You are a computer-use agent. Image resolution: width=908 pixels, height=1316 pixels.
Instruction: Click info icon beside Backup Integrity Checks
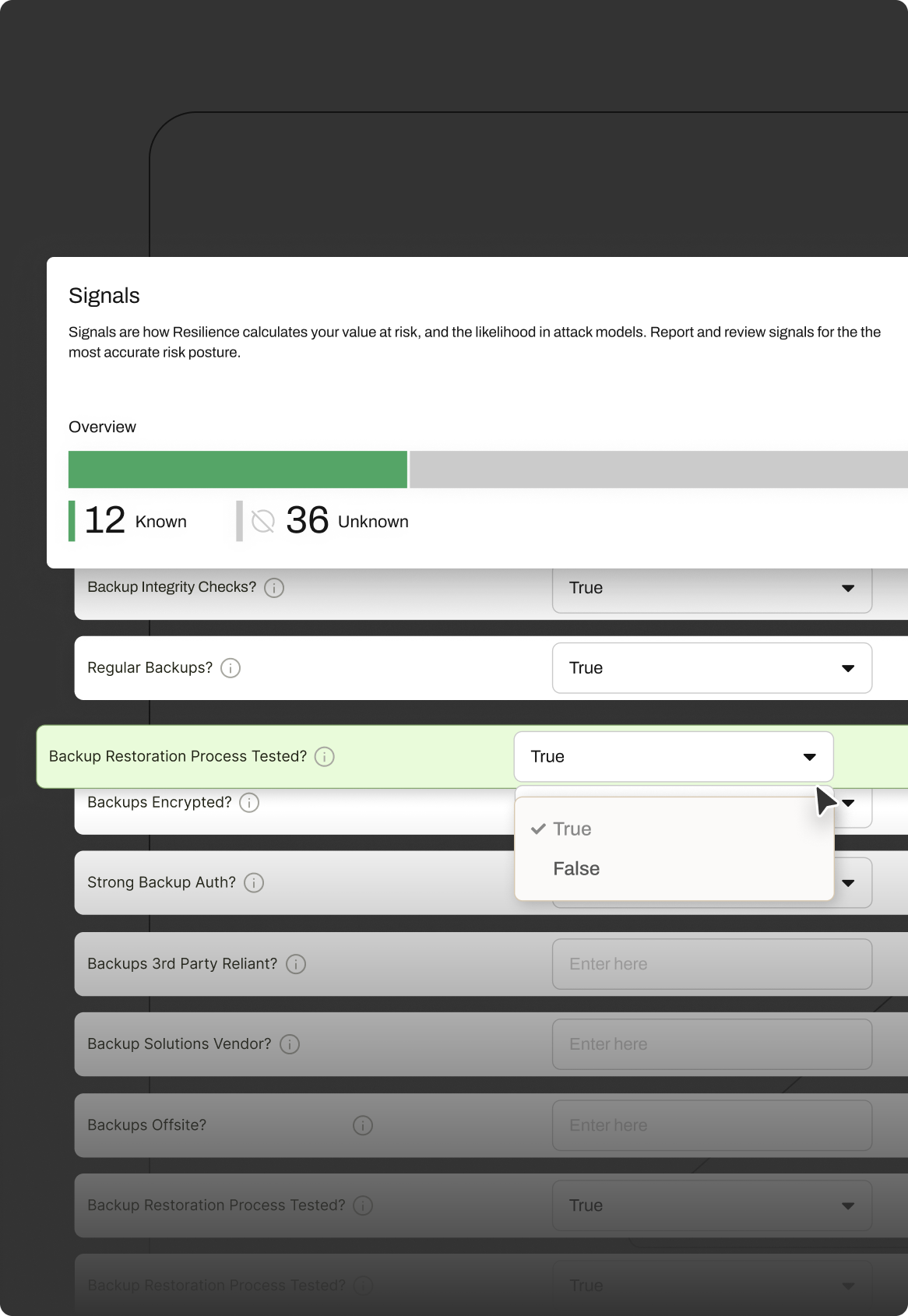point(274,588)
